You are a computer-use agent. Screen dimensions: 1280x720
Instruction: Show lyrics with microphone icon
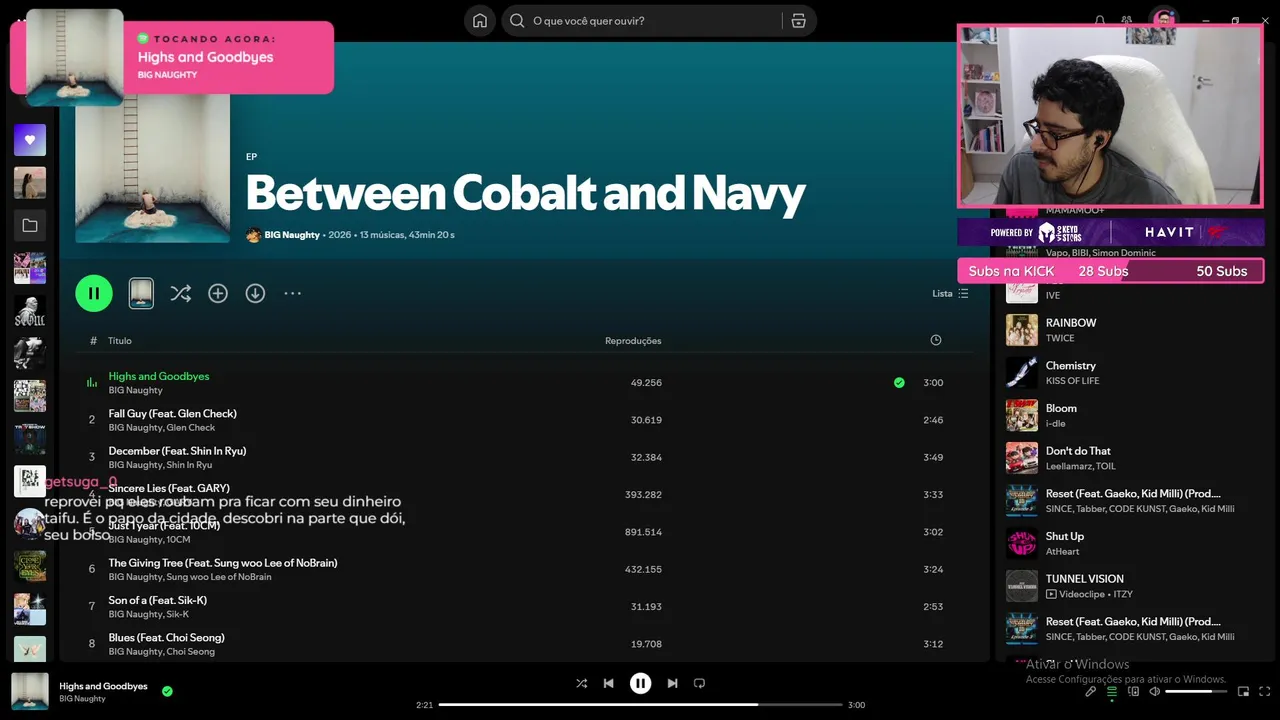[x=1091, y=691]
